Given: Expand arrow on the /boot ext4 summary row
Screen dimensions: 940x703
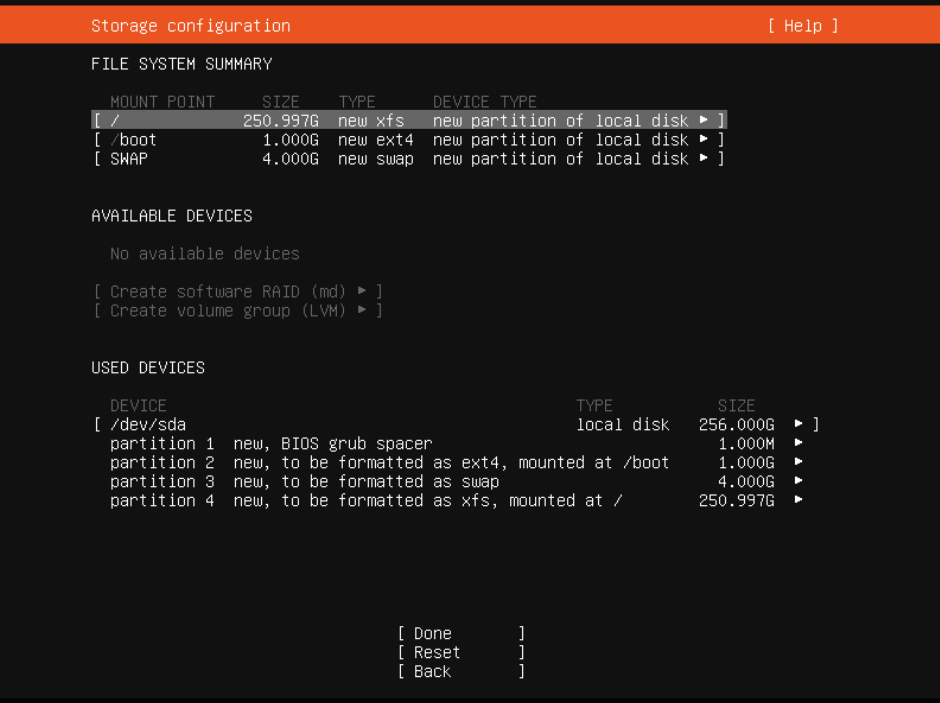Looking at the screenshot, I should [x=704, y=140].
